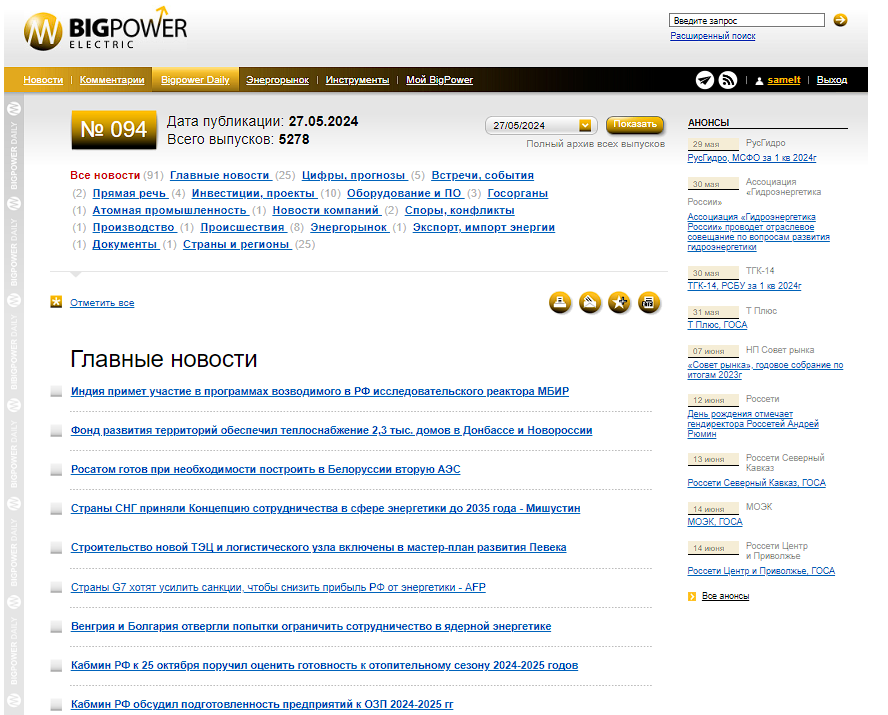
Task: Filter by Главные новости category
Action: point(220,175)
